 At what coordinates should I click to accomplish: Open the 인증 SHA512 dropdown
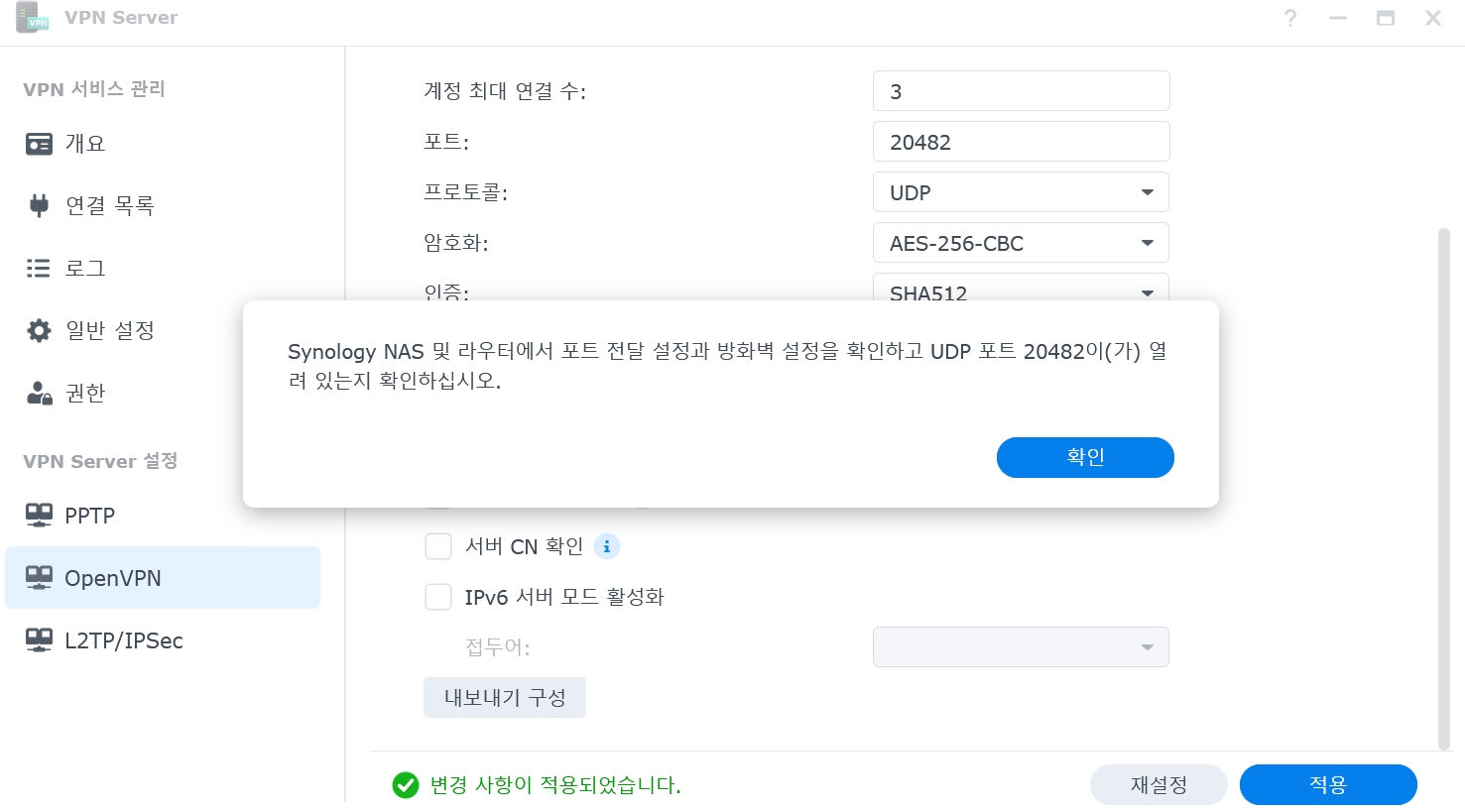[1021, 290]
